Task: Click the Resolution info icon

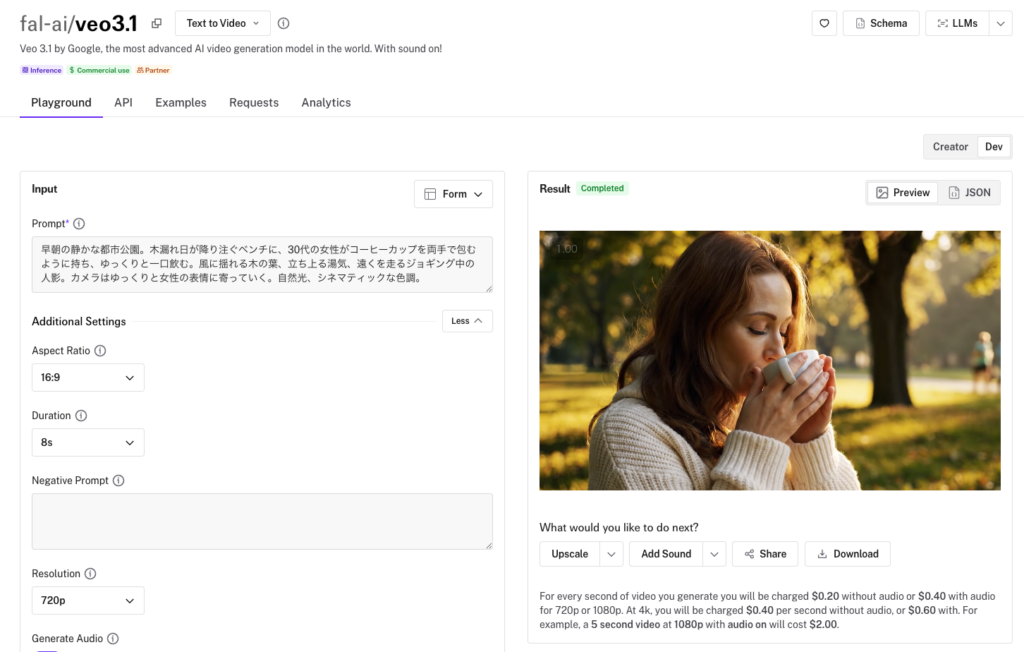Action: pos(90,574)
